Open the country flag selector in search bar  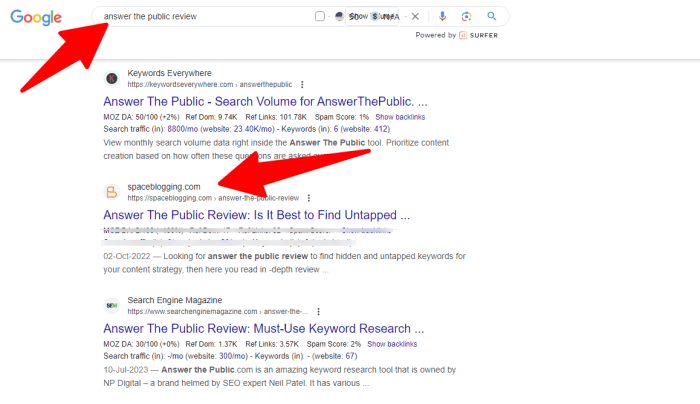coord(341,17)
